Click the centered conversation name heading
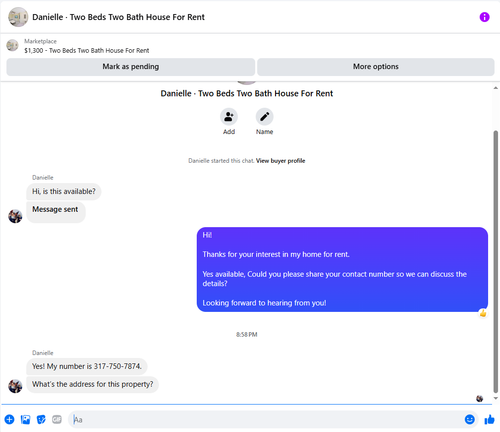Image resolution: width=500 pixels, height=432 pixels. pos(247,93)
